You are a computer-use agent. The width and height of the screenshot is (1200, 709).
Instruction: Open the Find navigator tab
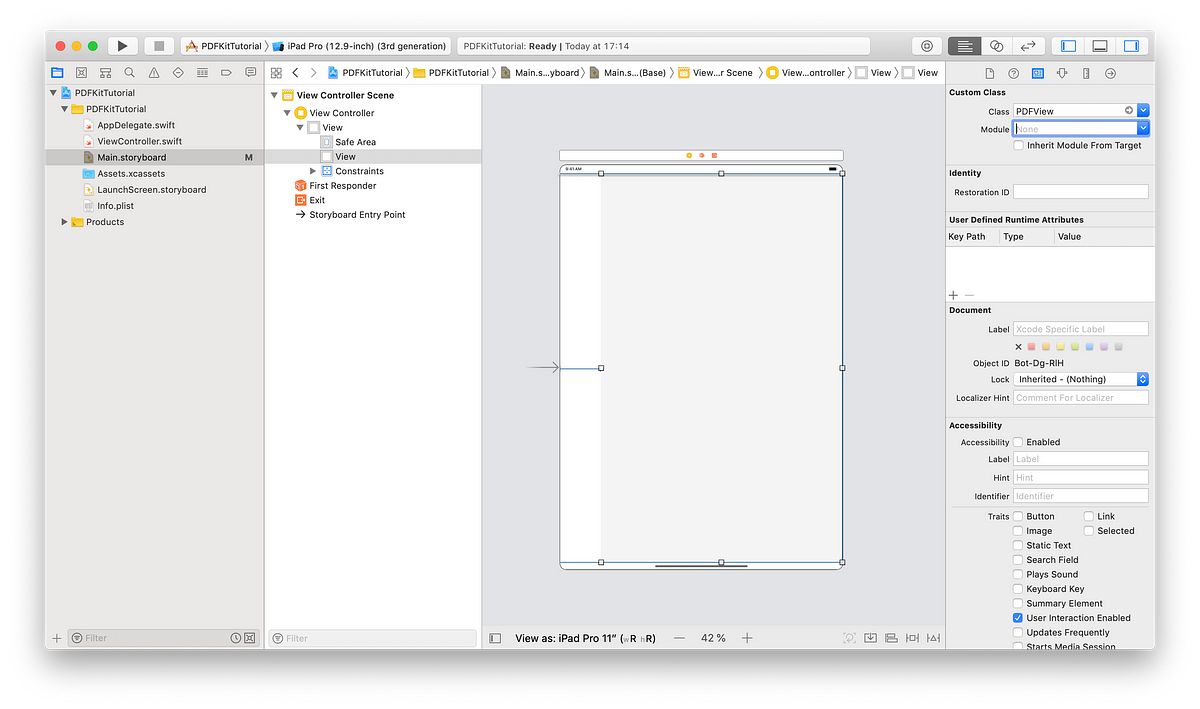click(129, 72)
